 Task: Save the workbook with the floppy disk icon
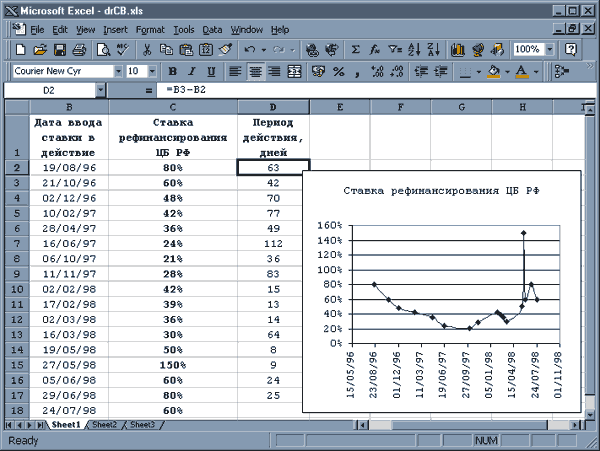pos(60,49)
